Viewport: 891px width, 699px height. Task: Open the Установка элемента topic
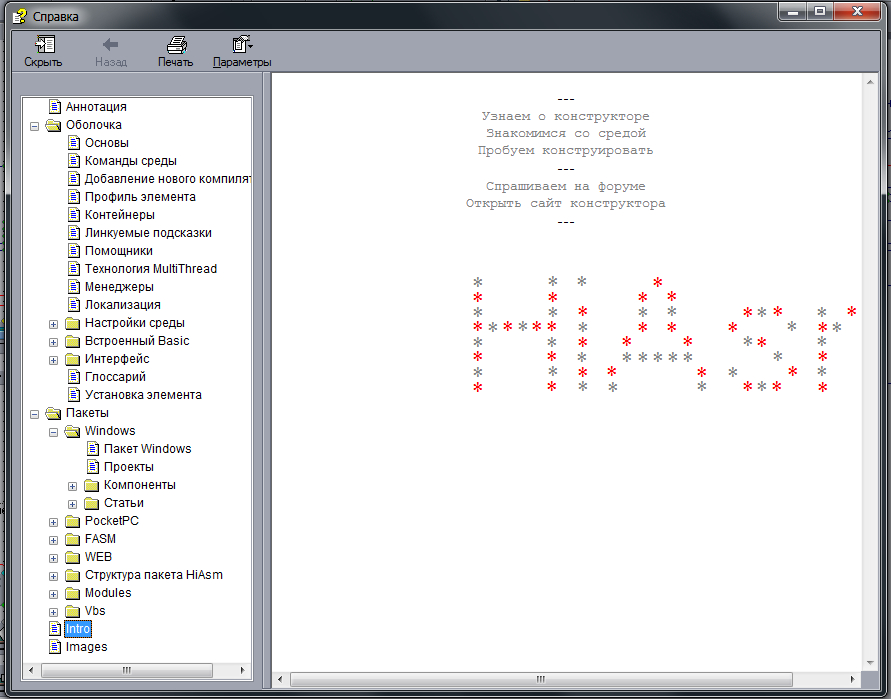click(x=143, y=395)
